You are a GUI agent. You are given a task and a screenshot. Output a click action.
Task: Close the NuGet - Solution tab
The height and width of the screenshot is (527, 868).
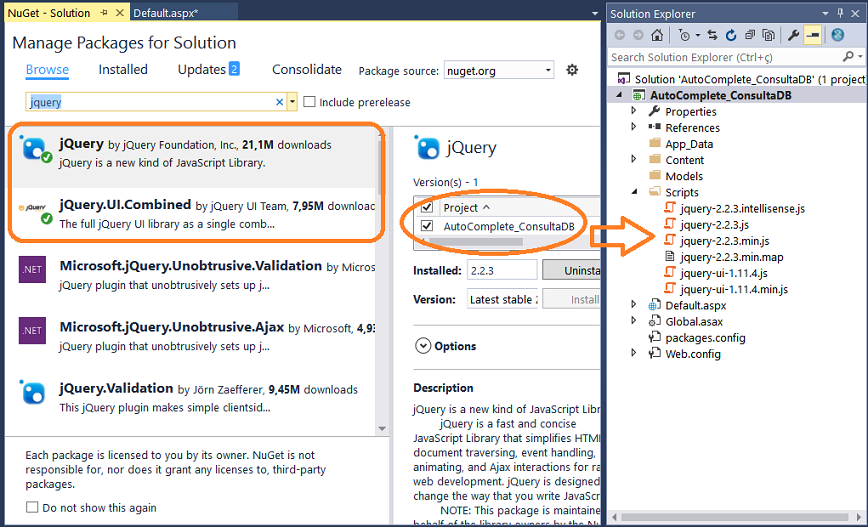pyautogui.click(x=119, y=12)
